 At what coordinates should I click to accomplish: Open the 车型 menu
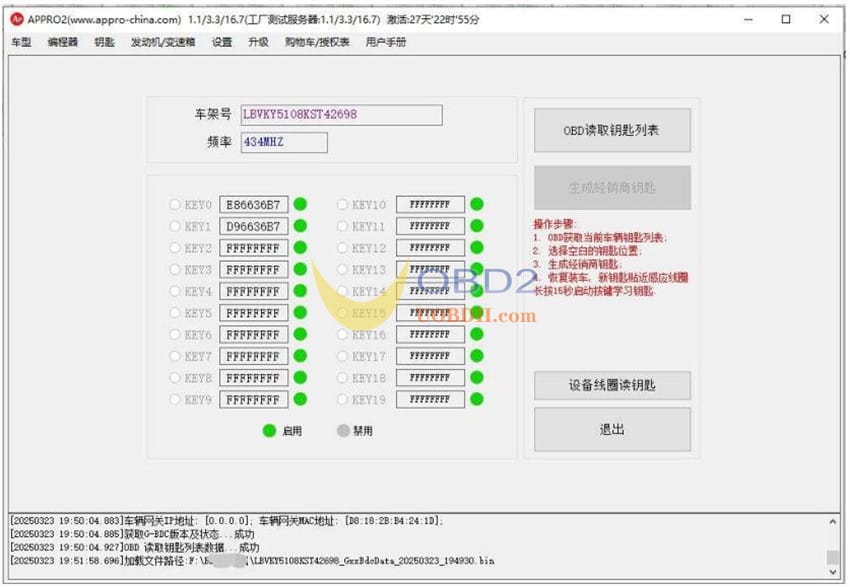21,42
